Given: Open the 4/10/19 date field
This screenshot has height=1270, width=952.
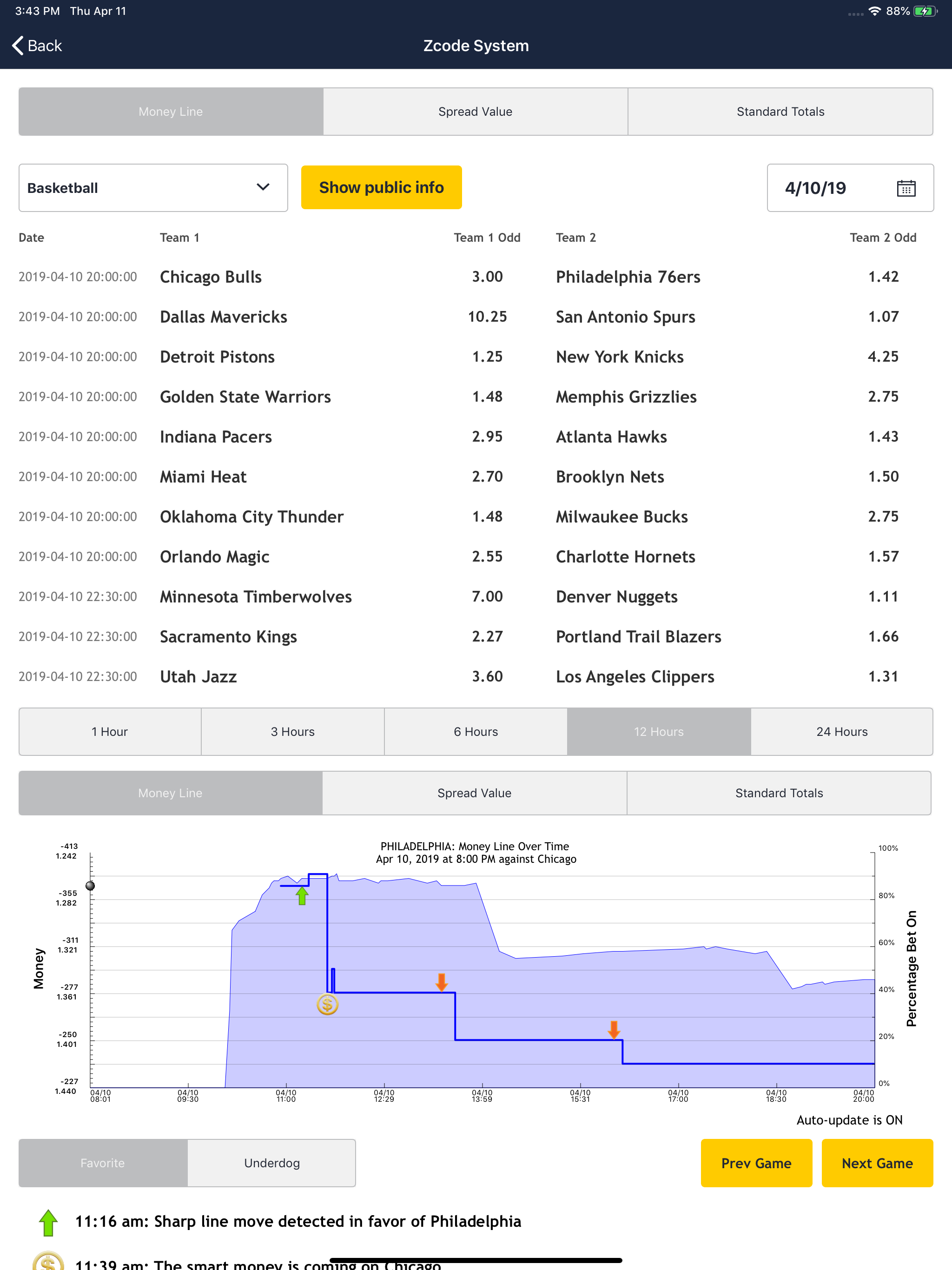Looking at the screenshot, I should click(x=850, y=188).
